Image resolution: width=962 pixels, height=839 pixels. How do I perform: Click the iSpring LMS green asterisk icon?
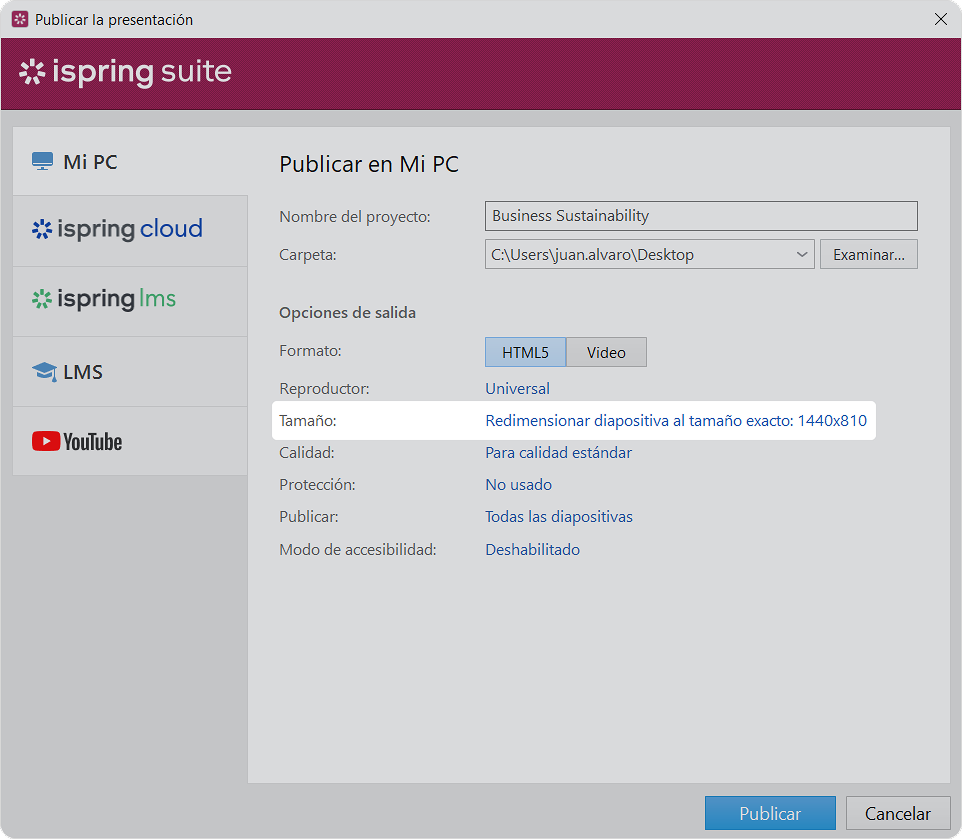(42, 299)
